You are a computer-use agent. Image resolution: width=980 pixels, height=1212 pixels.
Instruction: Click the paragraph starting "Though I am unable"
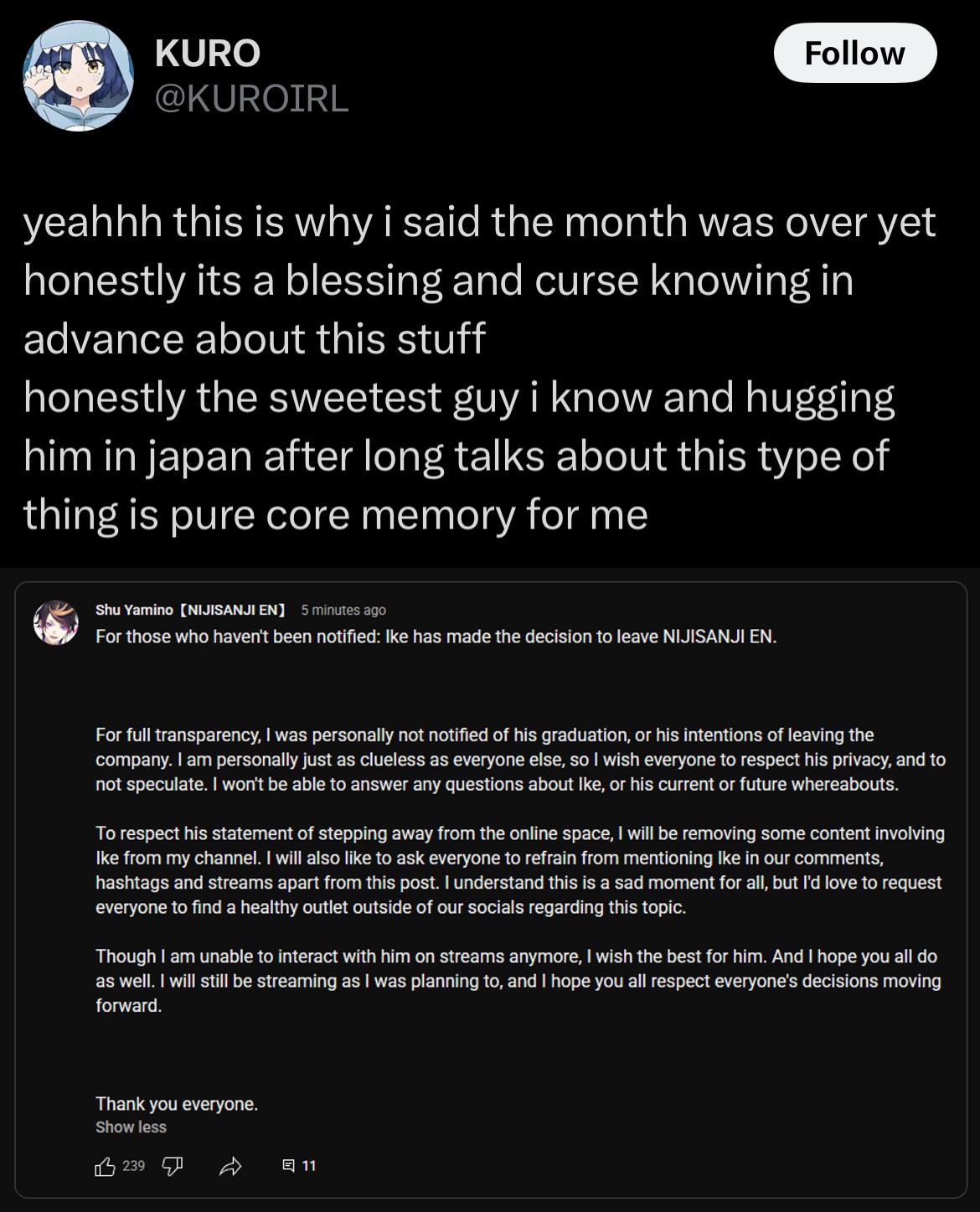point(518,980)
